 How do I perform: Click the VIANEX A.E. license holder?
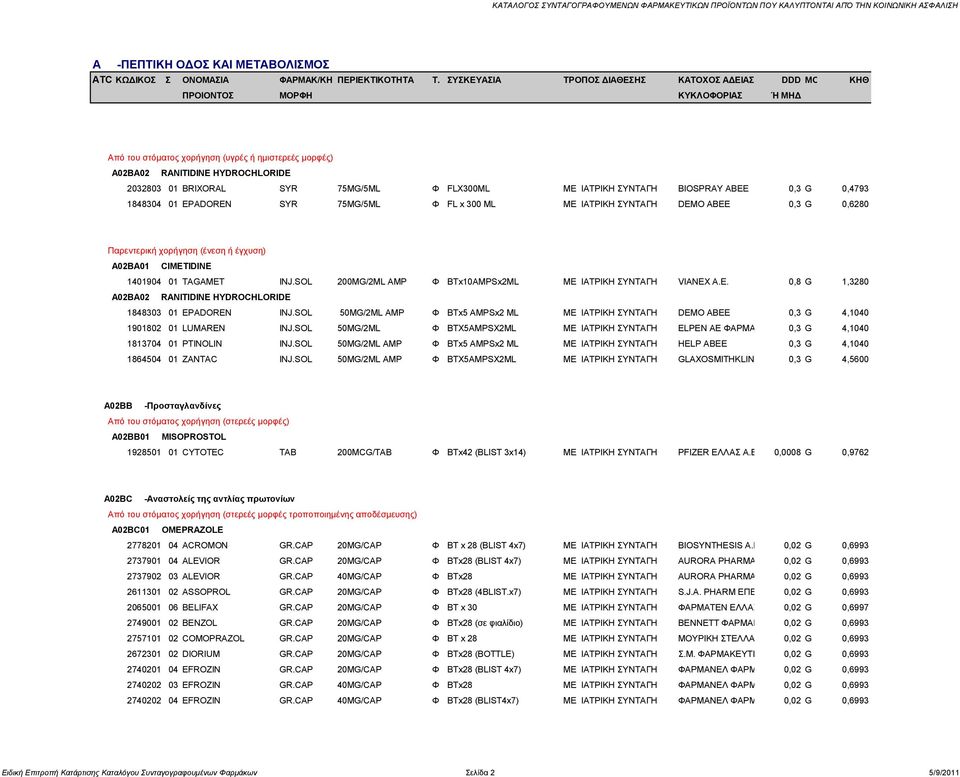(x=703, y=282)
